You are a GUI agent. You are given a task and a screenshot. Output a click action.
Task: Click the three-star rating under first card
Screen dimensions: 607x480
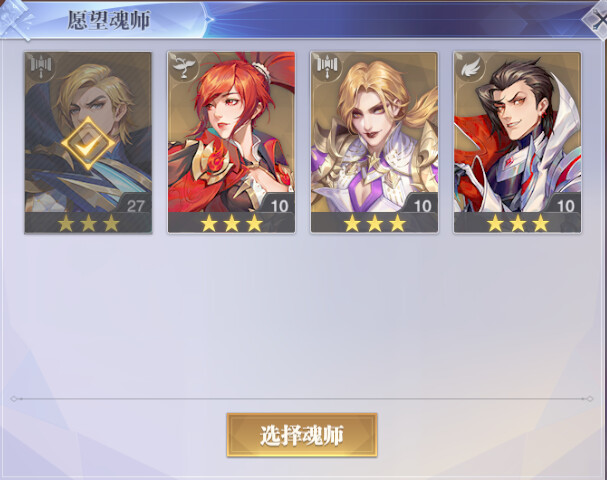(x=88, y=223)
